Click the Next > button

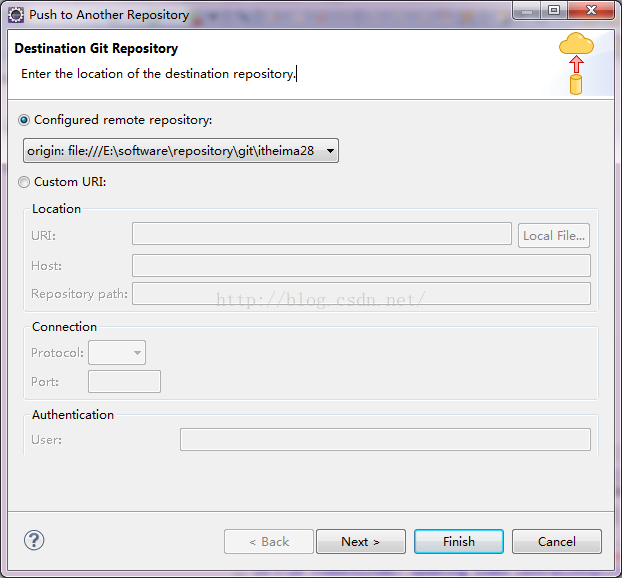361,542
